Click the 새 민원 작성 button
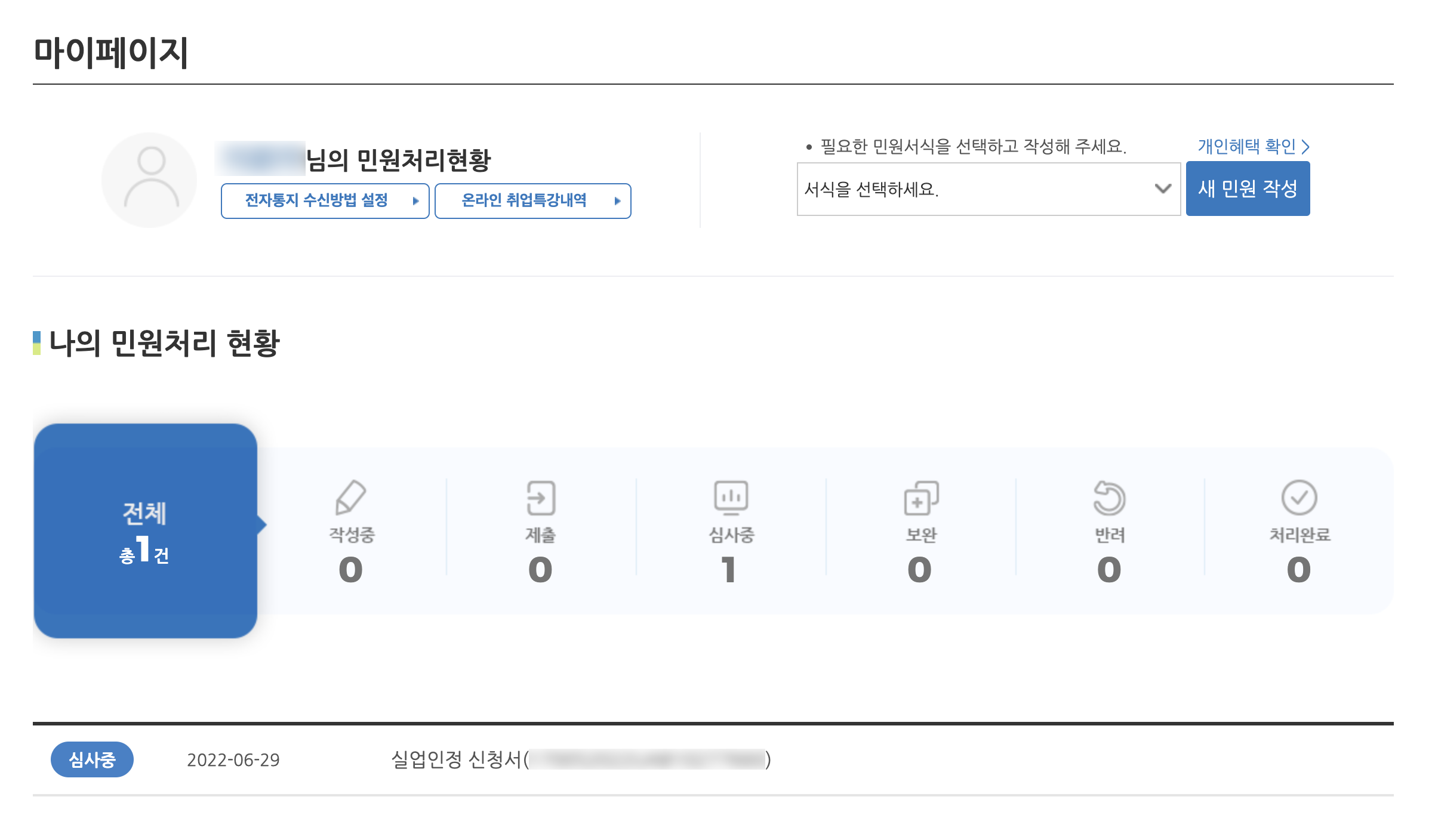This screenshot has height=840, width=1435. [1248, 189]
